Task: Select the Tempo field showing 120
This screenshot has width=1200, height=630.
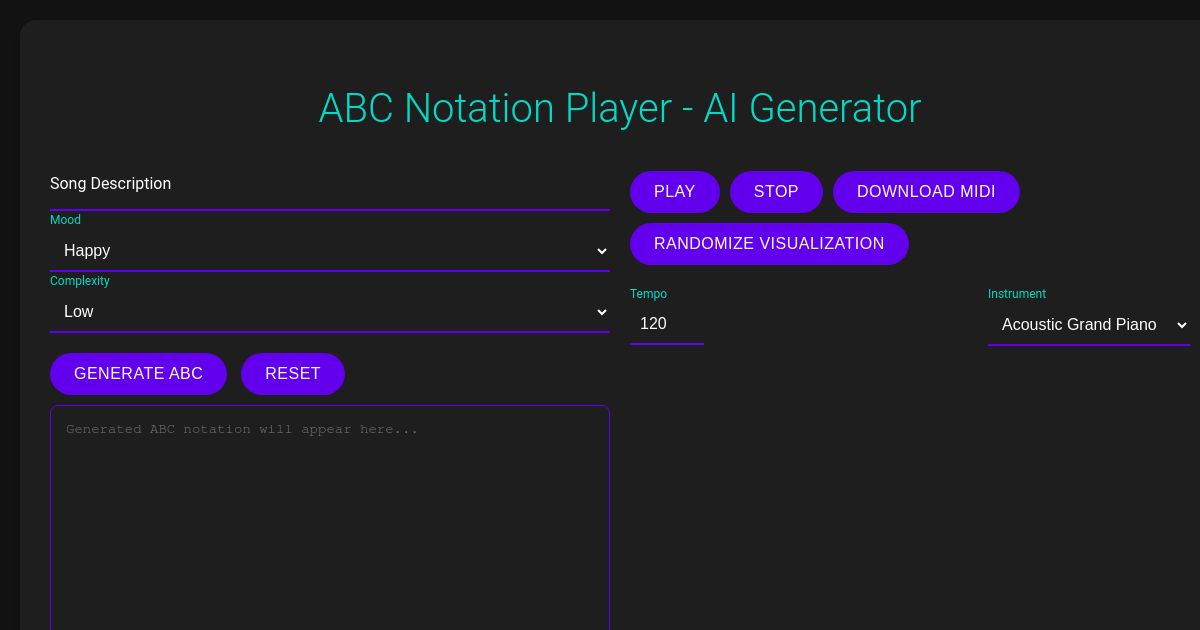Action: (x=667, y=324)
